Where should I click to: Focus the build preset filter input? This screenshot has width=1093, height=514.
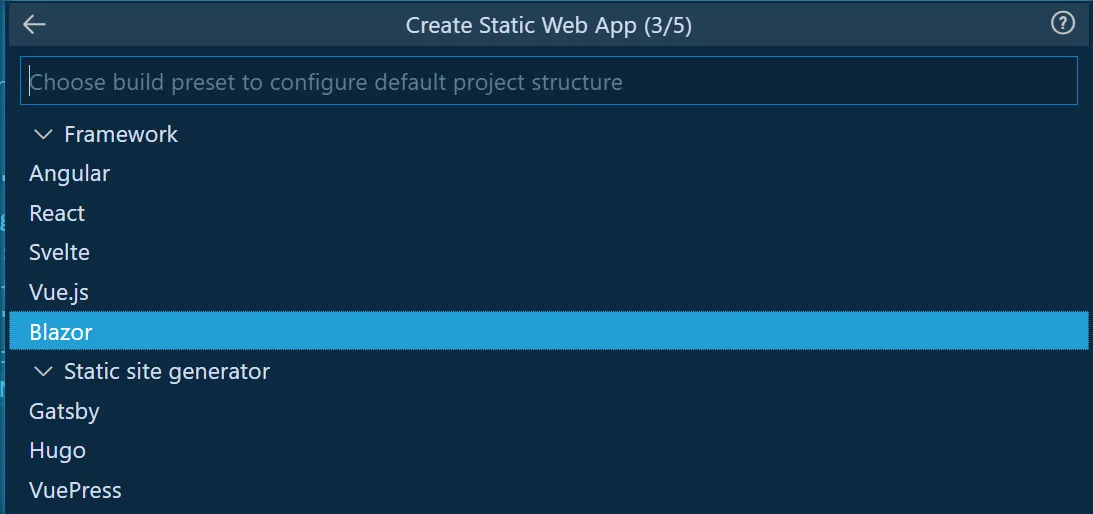click(548, 81)
